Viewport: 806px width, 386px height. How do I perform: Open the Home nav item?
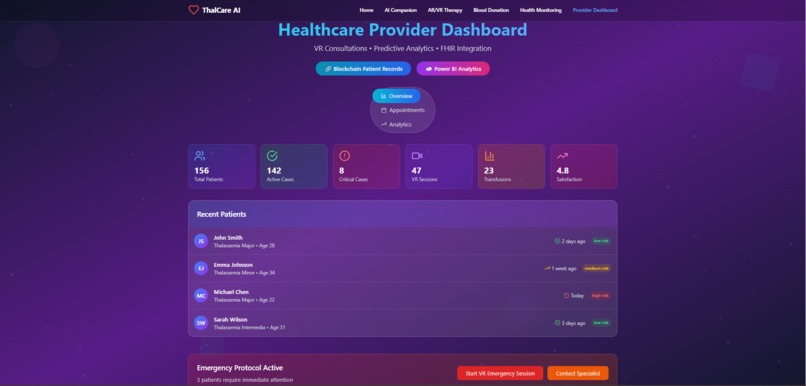(367, 10)
